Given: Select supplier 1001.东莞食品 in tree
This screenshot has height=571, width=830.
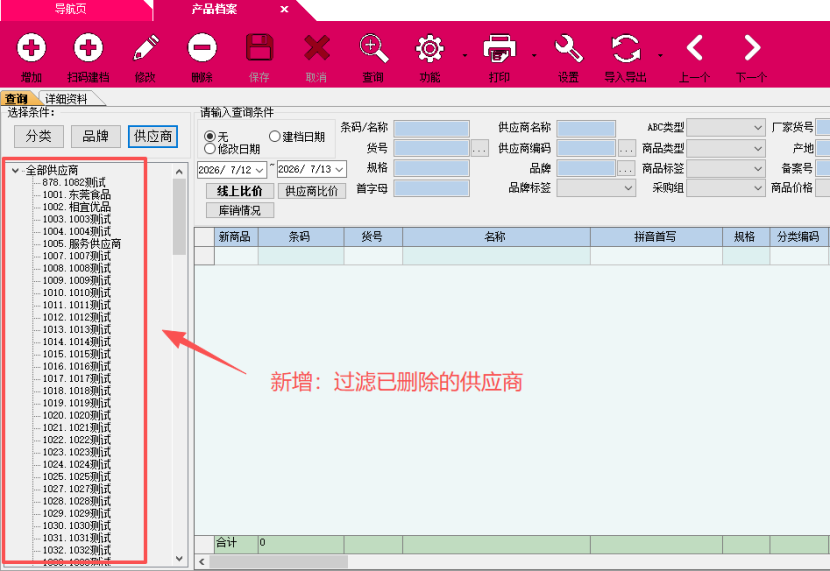Looking at the screenshot, I should pyautogui.click(x=76, y=195).
